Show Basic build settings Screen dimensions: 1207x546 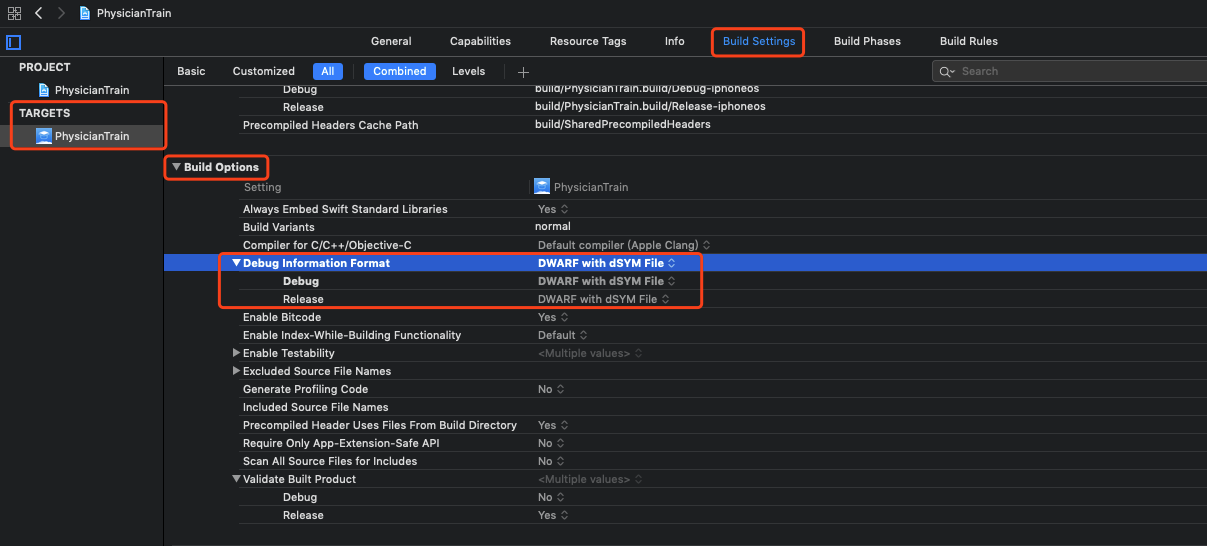(191, 71)
